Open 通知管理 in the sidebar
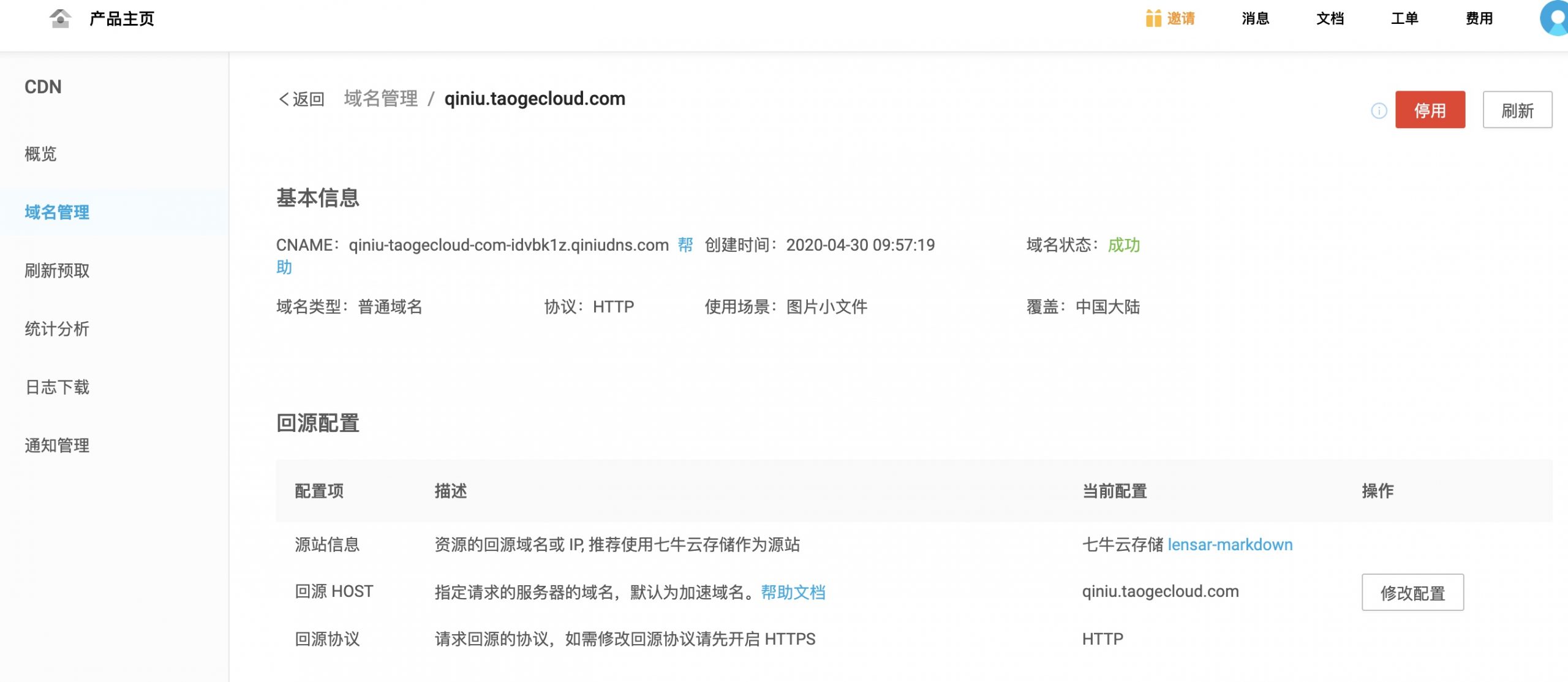The image size is (1568, 682). pos(57,445)
